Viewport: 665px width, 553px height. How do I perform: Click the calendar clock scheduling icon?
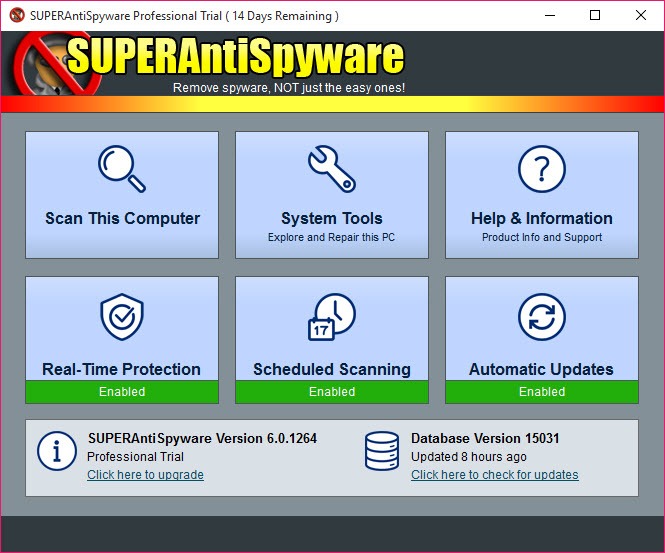click(x=331, y=317)
